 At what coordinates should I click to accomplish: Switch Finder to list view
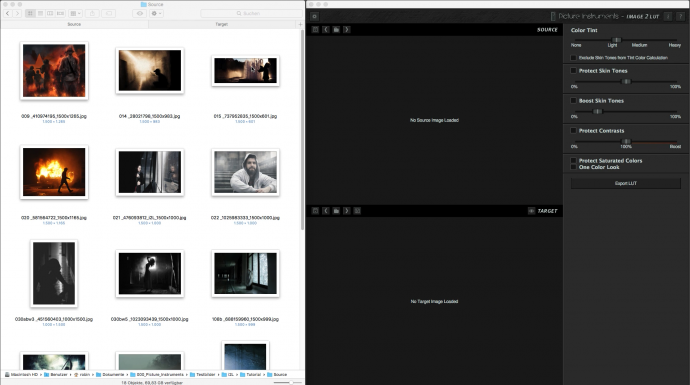40,14
